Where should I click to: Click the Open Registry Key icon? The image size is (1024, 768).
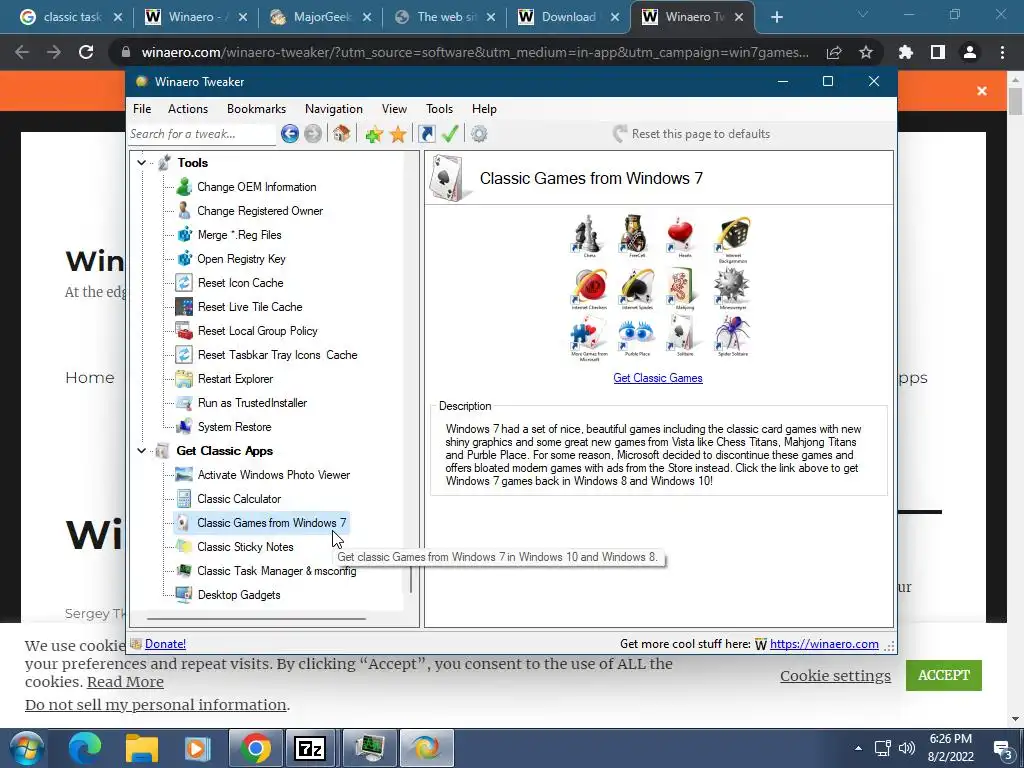(x=184, y=259)
